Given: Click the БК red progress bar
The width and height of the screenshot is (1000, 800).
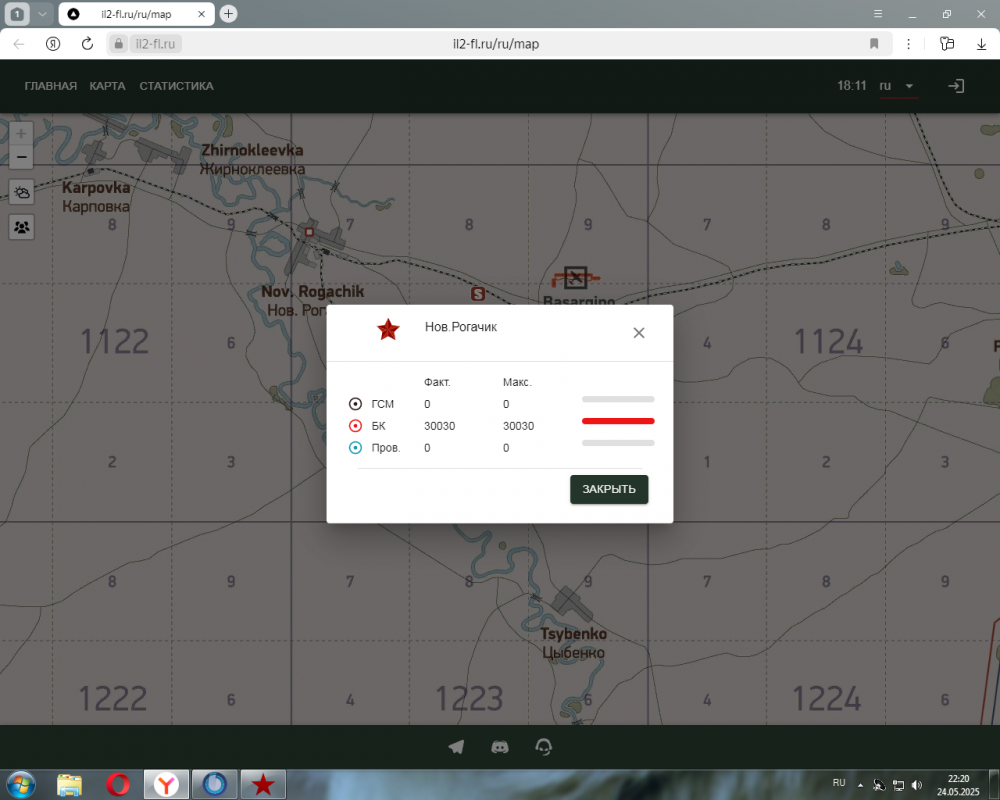Looking at the screenshot, I should (x=618, y=421).
